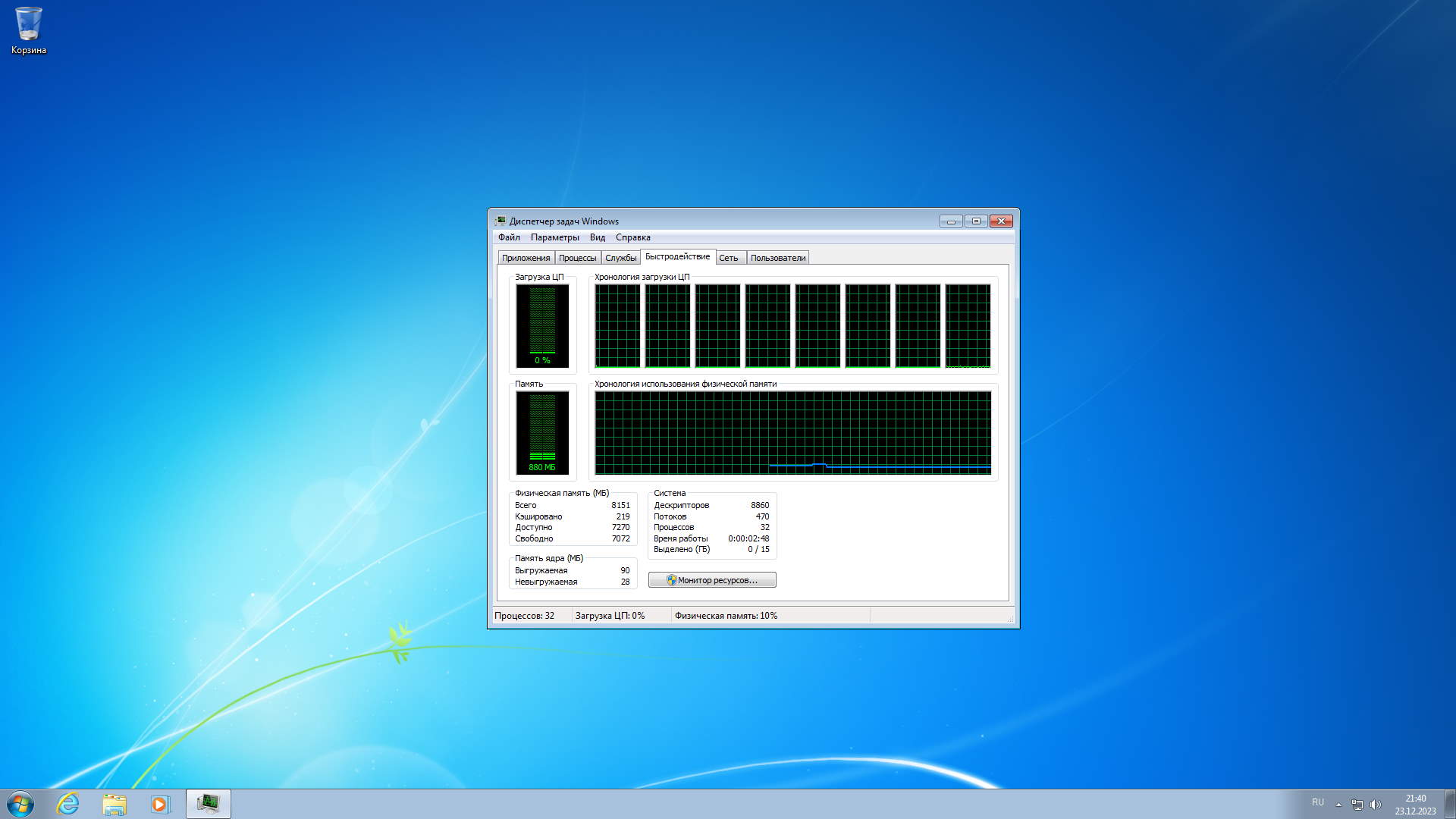This screenshot has width=1456, height=819.
Task: Open the Файл menu
Action: (x=509, y=237)
